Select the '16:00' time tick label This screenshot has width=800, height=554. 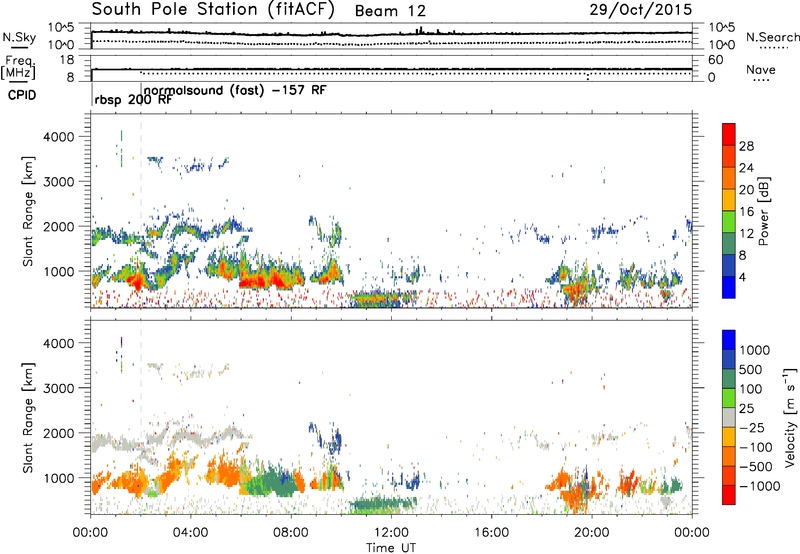coord(491,533)
